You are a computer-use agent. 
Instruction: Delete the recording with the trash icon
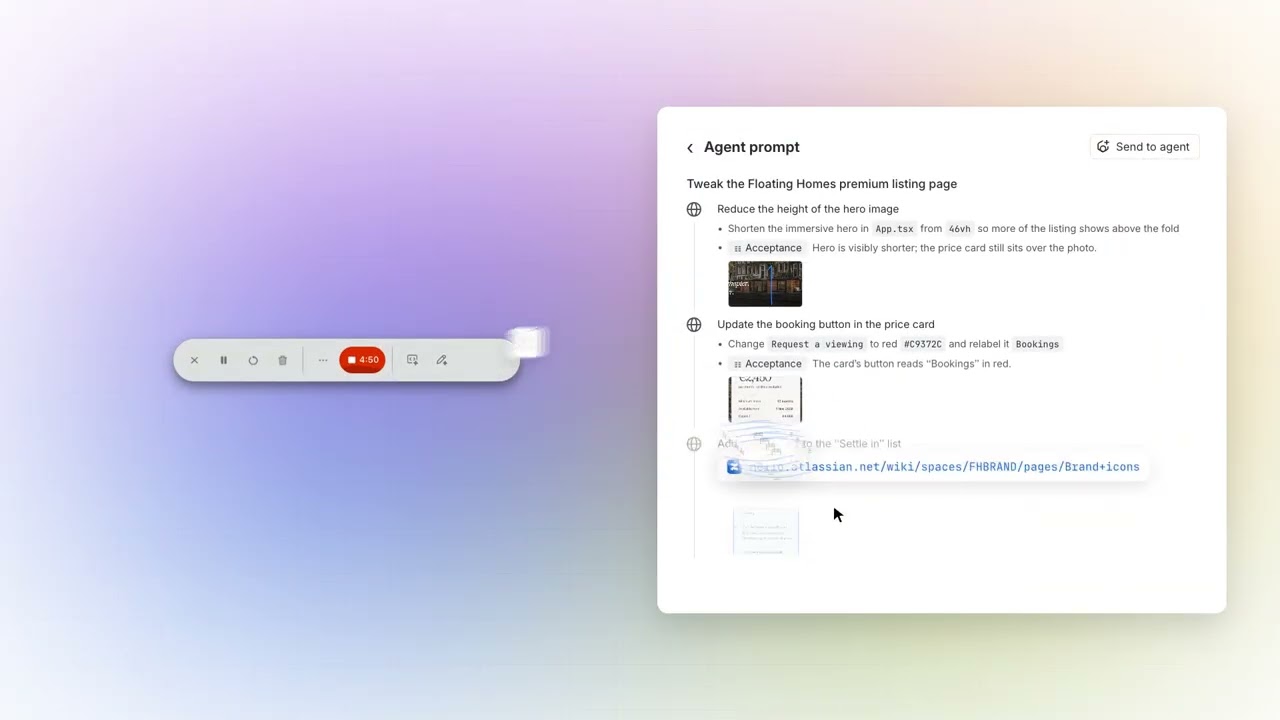coord(282,360)
